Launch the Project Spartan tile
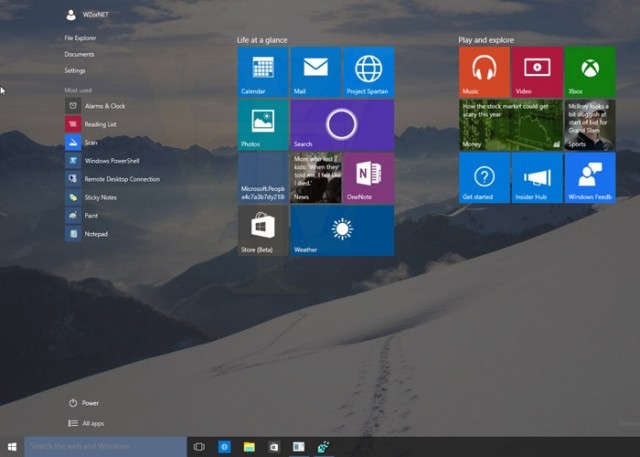The image size is (640, 457). 369,72
